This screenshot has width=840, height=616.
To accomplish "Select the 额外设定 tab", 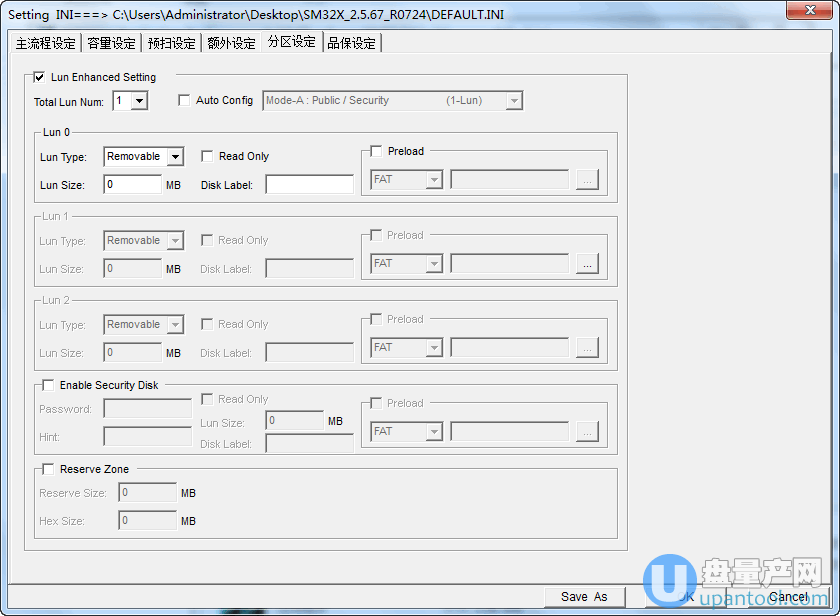I will pos(231,43).
